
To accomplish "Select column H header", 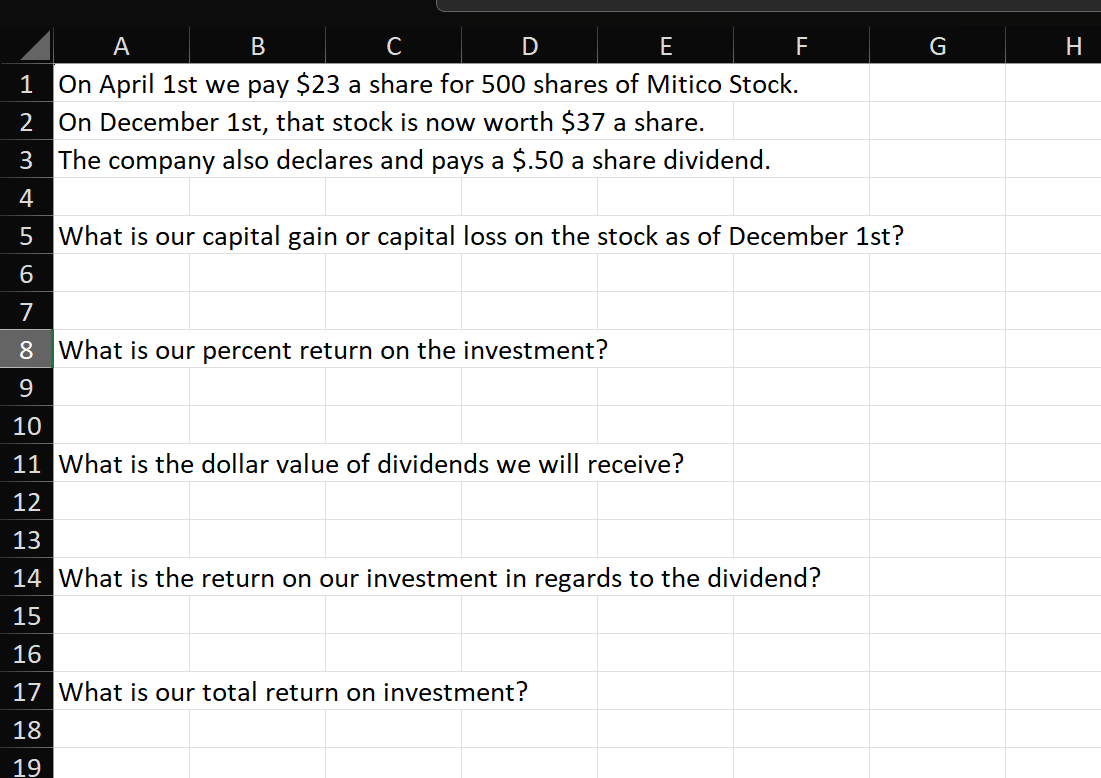I will (x=1073, y=46).
